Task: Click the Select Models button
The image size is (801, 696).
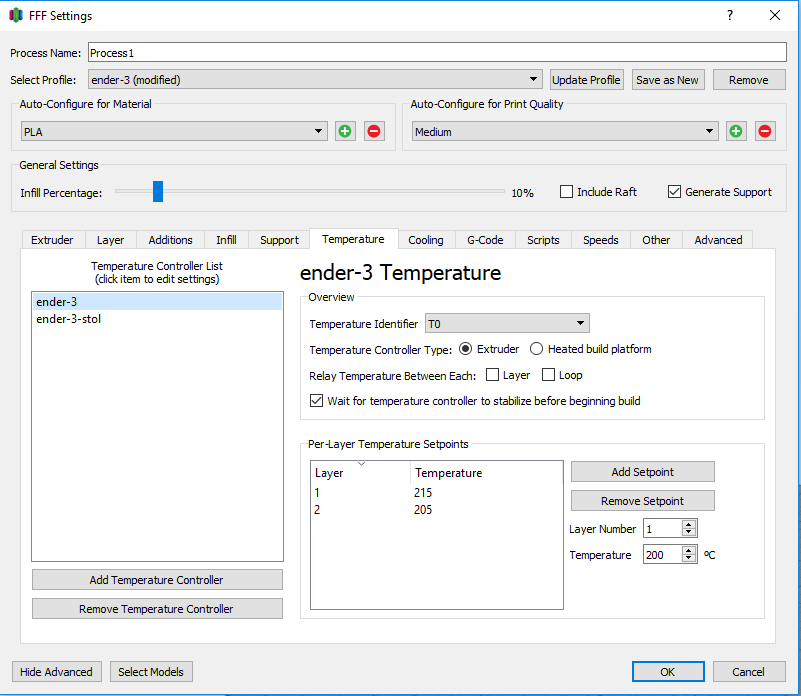Action: (x=151, y=671)
